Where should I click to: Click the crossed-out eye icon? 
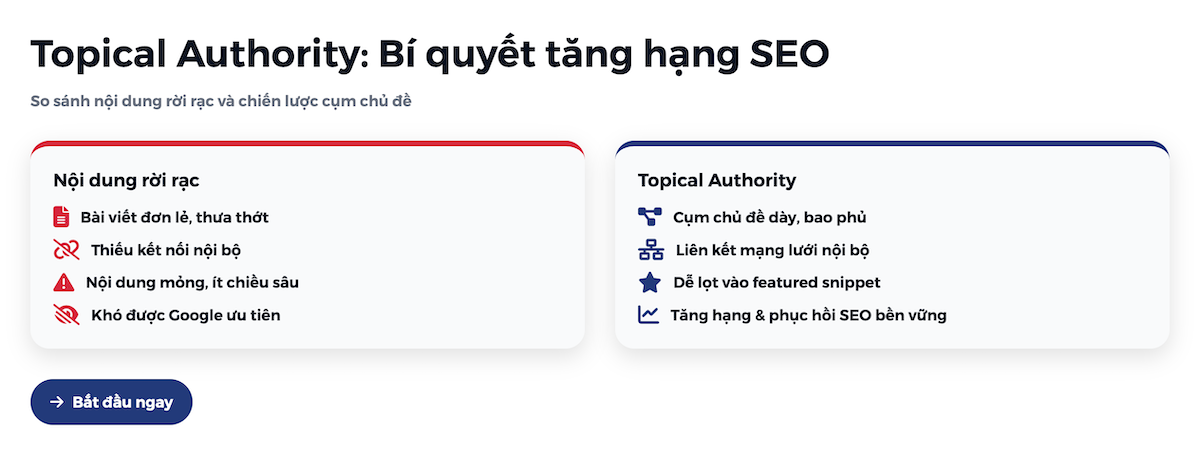coord(66,315)
